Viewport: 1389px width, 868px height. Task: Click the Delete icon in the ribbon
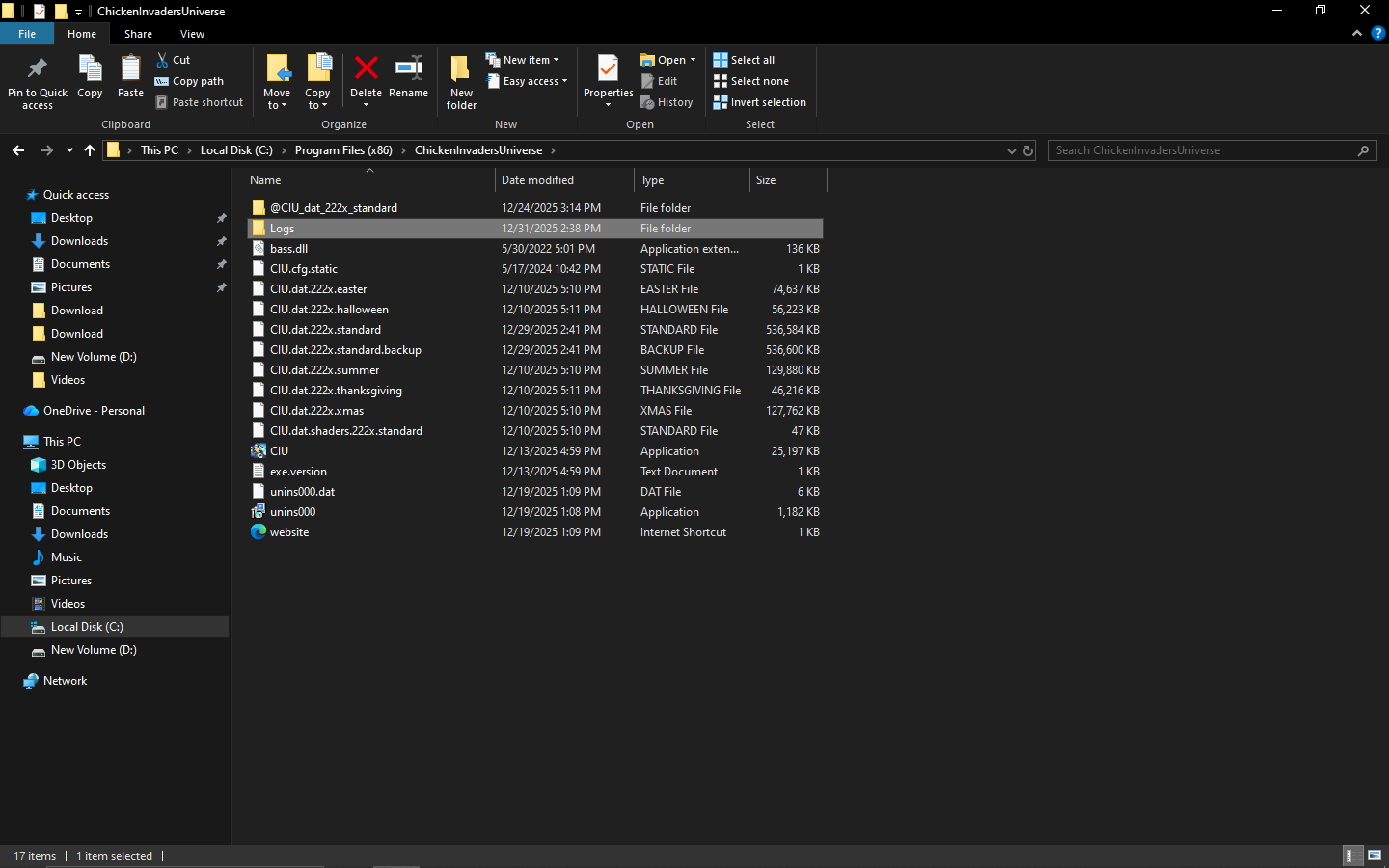[366, 69]
